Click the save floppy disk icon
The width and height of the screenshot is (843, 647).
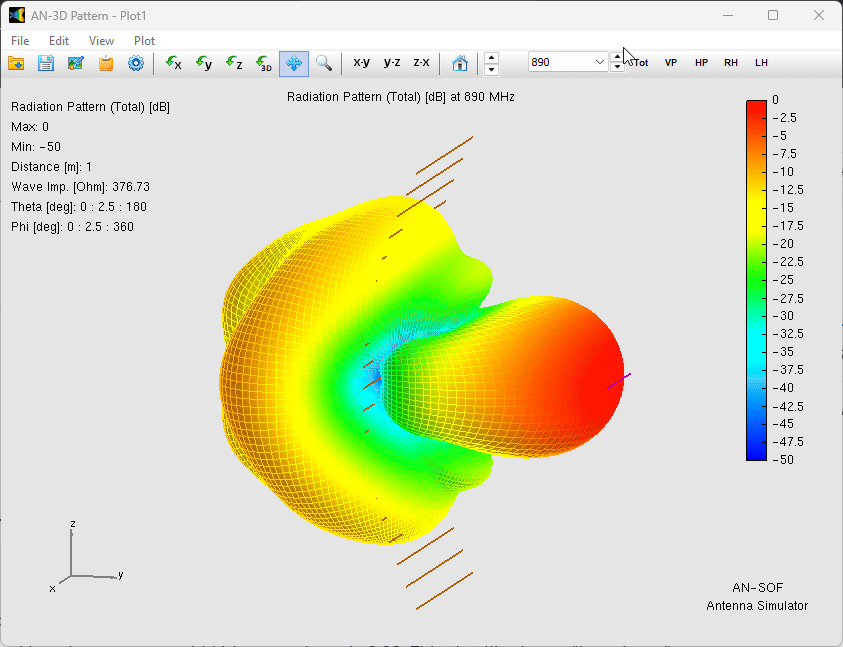pos(46,63)
